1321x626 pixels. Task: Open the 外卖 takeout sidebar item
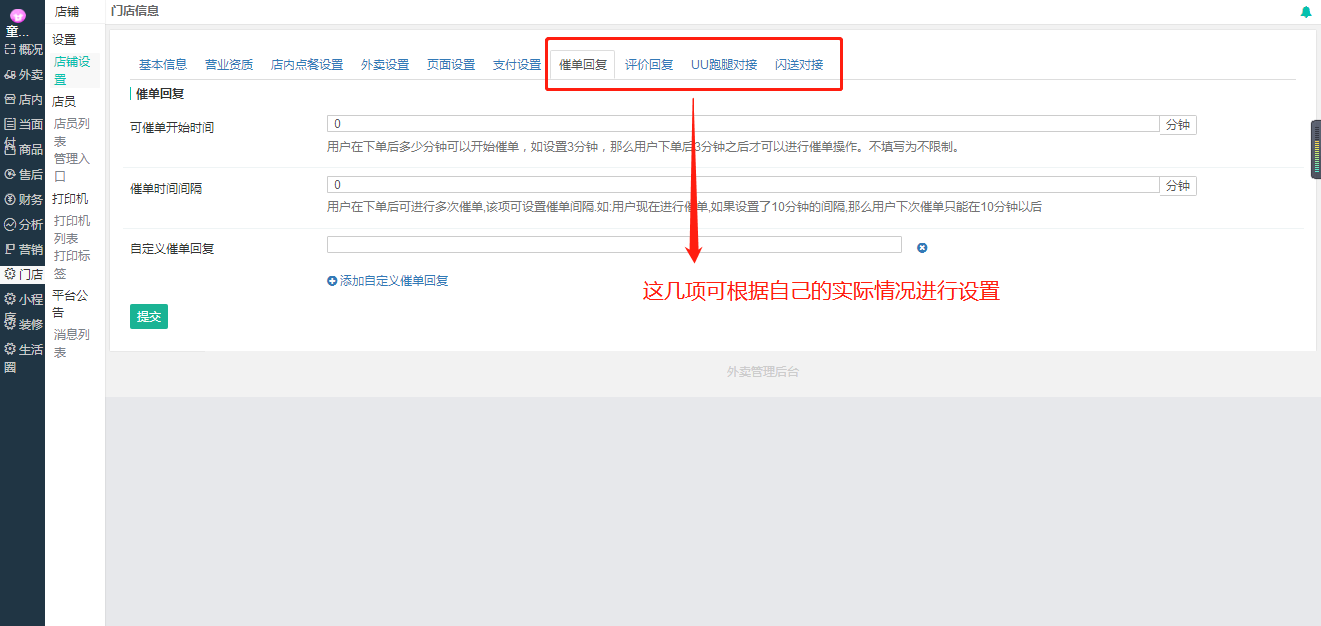tap(23, 74)
